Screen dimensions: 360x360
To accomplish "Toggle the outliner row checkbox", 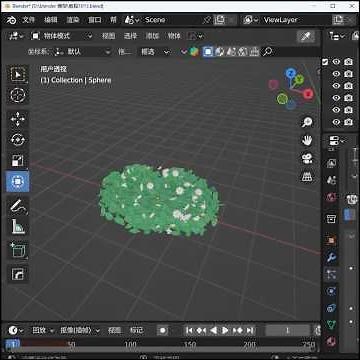I will (x=325, y=62).
